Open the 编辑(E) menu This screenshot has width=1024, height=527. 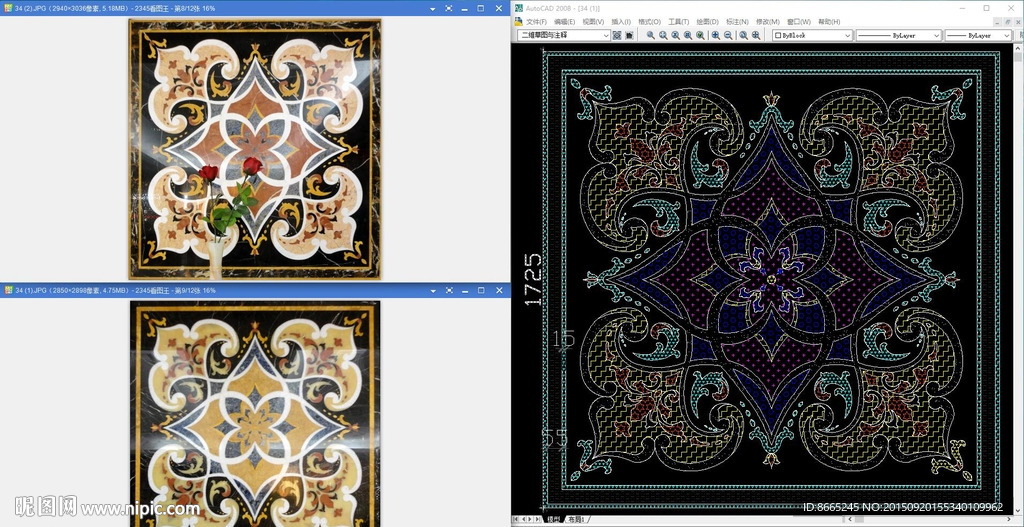coord(564,22)
